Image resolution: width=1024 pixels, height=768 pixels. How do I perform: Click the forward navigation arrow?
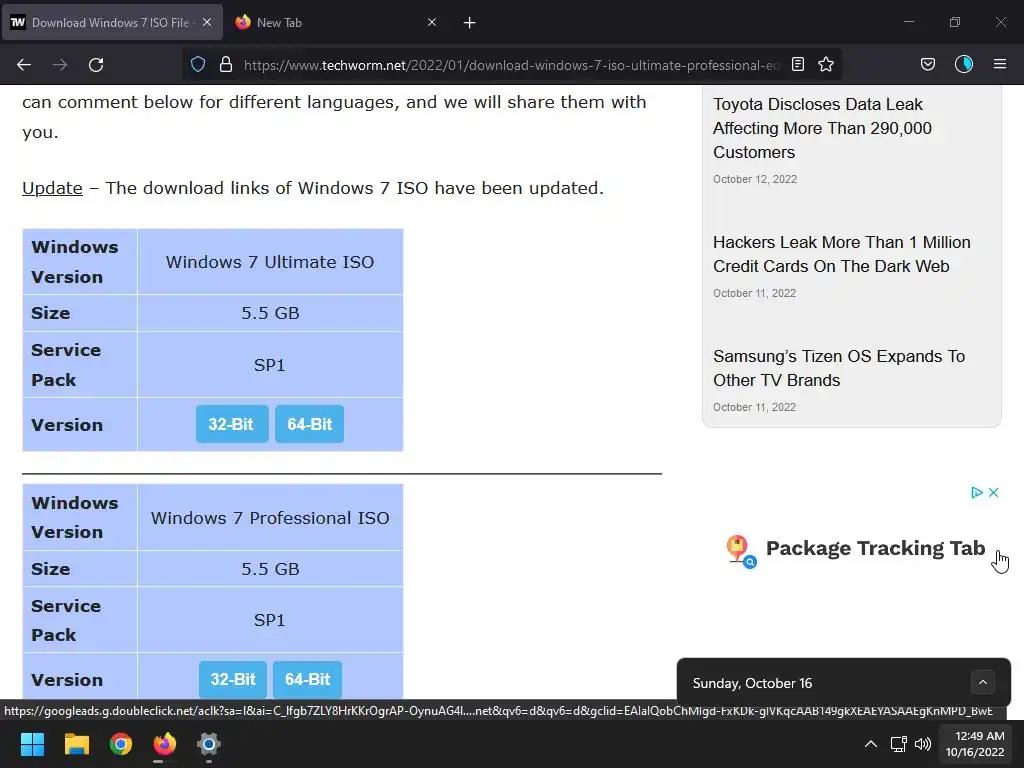(60, 65)
